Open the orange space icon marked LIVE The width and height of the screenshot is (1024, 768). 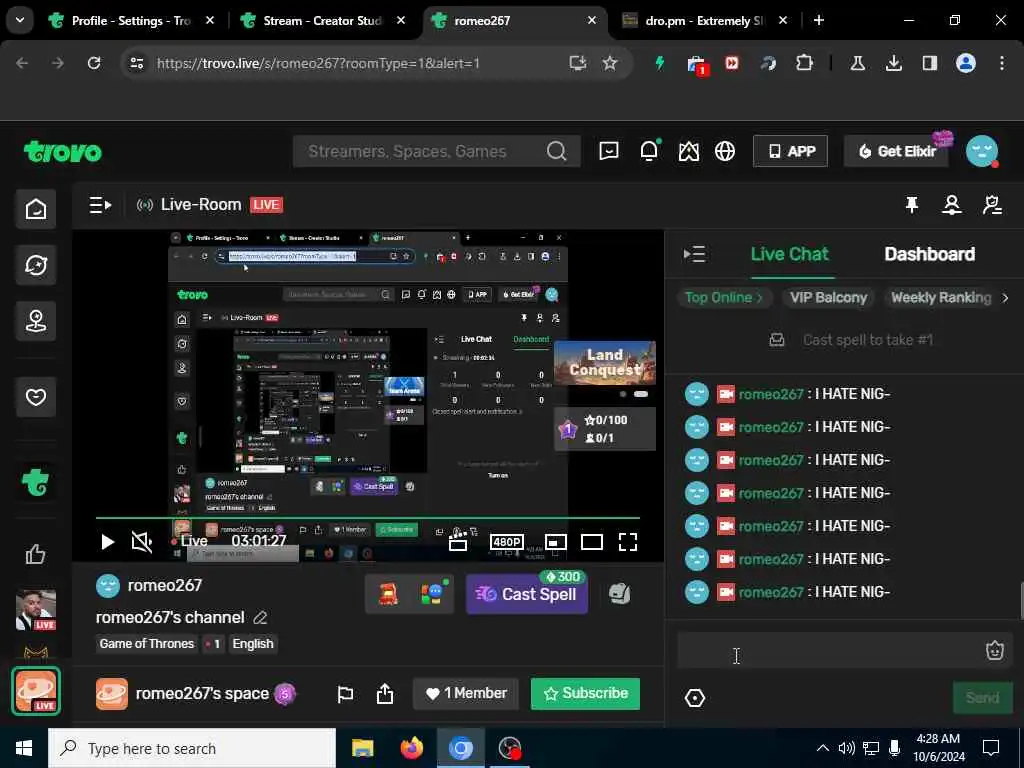(36, 691)
